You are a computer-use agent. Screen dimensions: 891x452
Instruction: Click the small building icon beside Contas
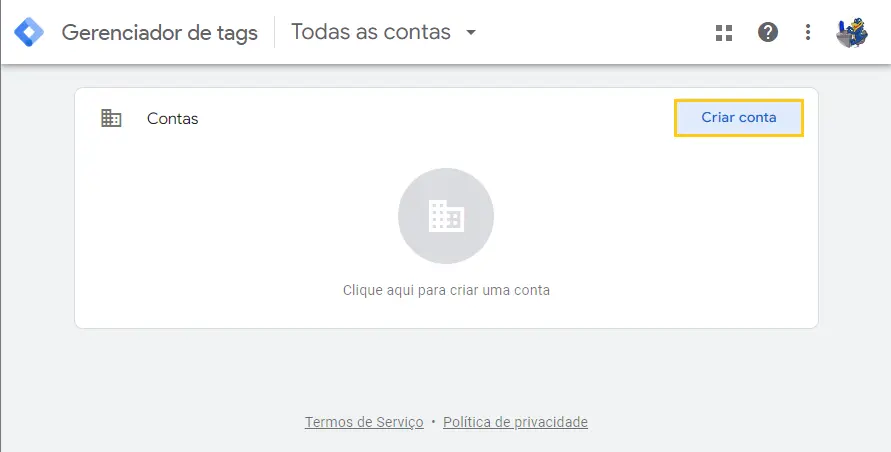111,118
